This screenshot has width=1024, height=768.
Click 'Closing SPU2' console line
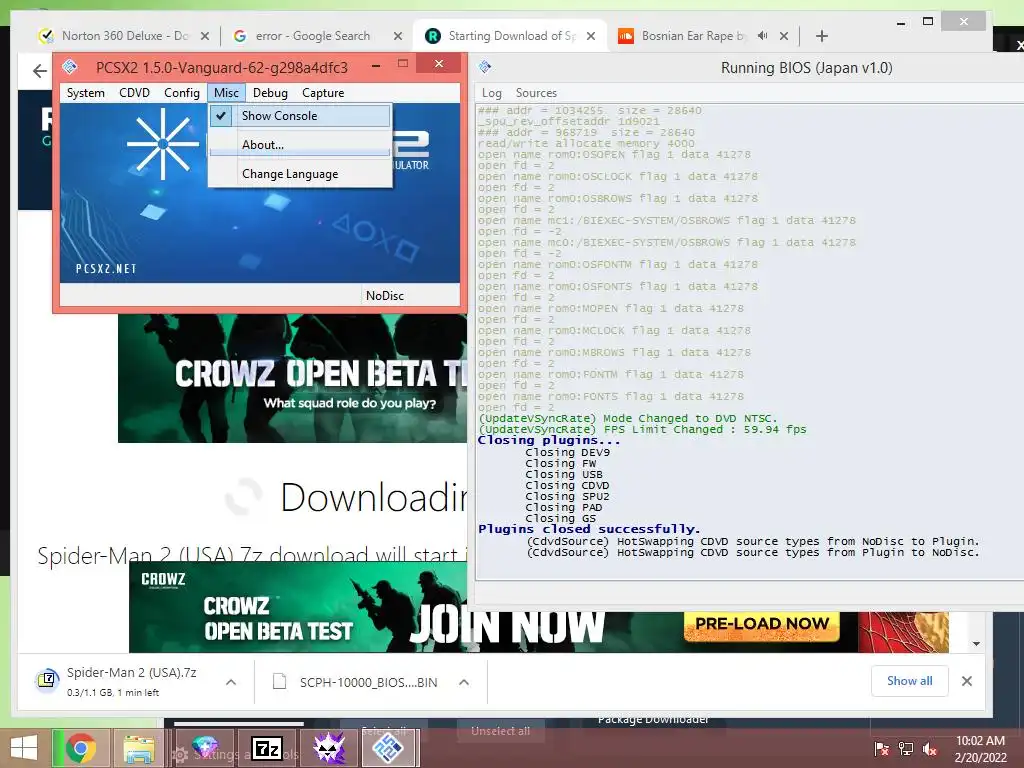point(567,496)
